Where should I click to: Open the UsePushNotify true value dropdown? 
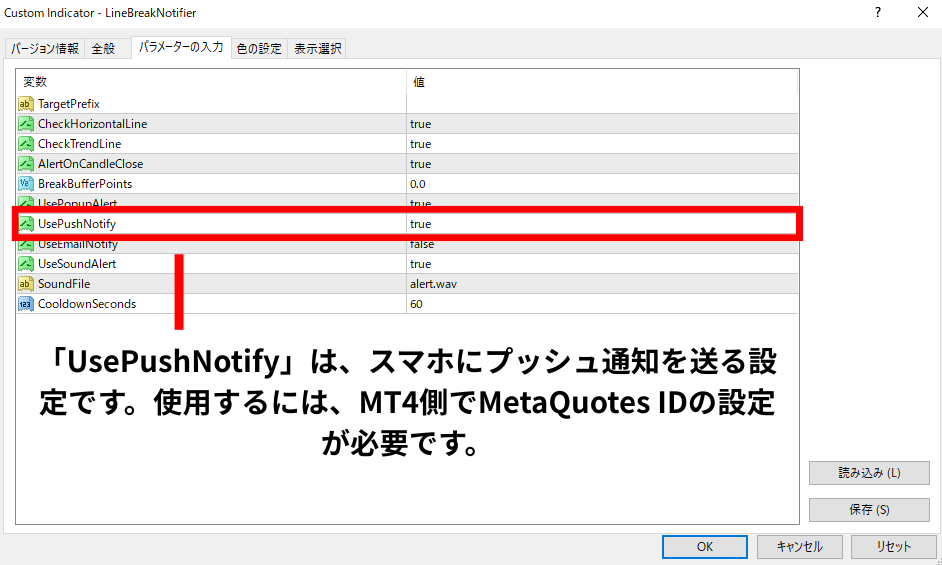tap(600, 224)
